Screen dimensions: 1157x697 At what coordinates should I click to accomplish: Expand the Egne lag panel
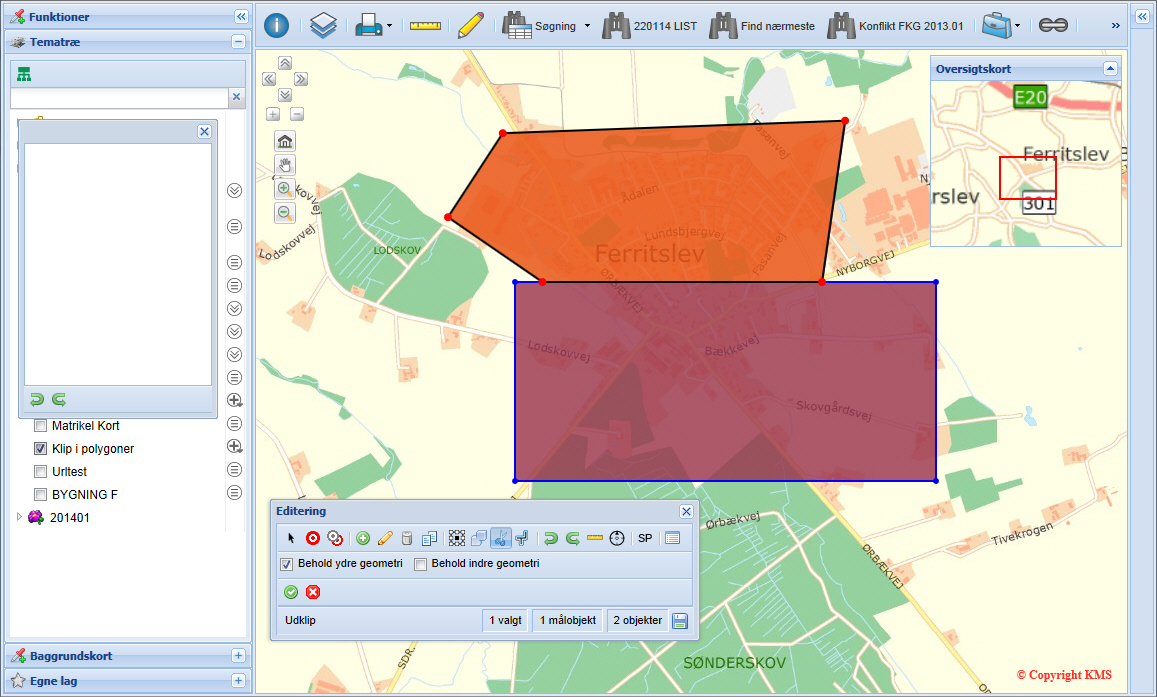(x=238, y=681)
